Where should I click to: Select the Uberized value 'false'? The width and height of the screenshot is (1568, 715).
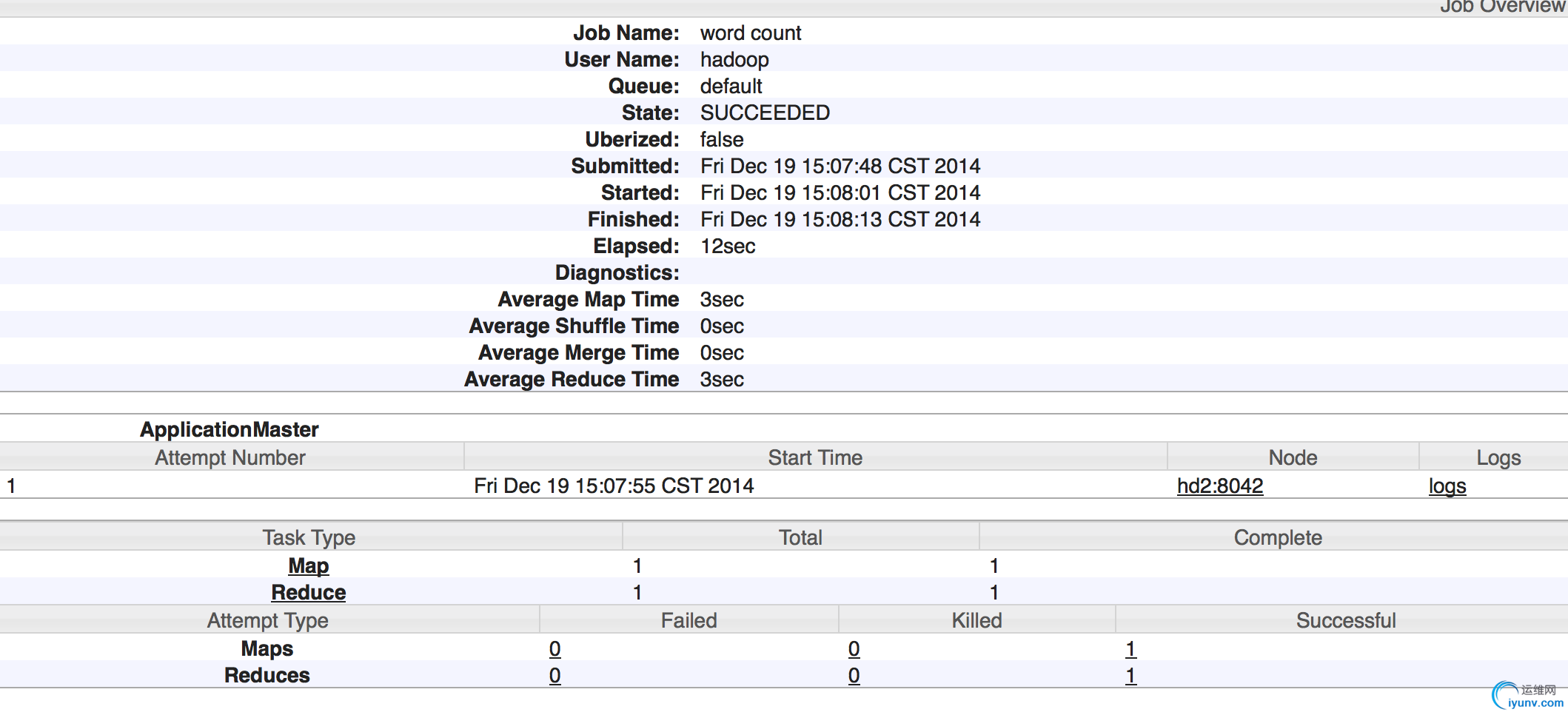click(x=722, y=140)
